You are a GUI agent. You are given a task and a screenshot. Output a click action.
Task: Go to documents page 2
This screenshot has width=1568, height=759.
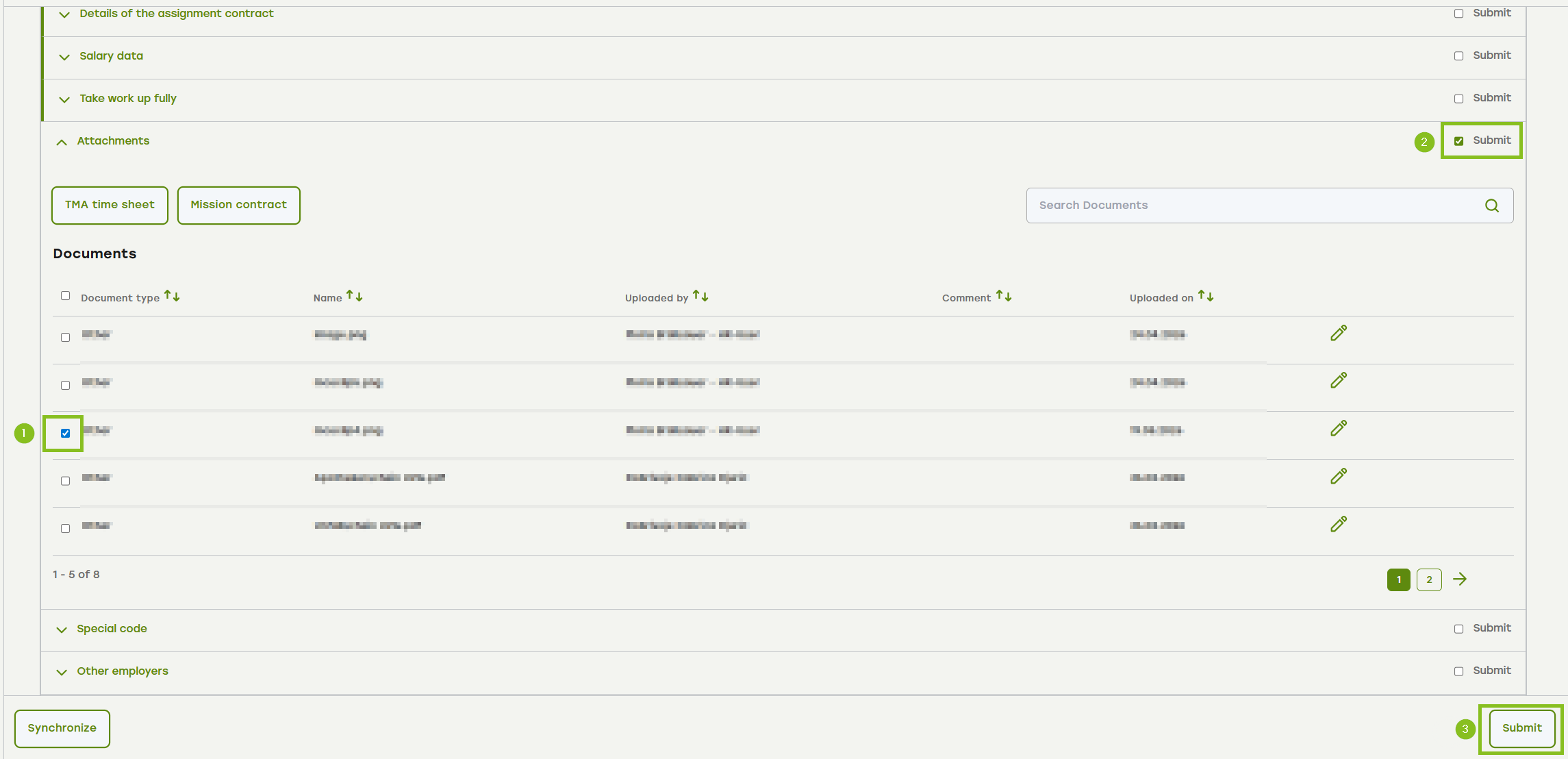pos(1429,580)
